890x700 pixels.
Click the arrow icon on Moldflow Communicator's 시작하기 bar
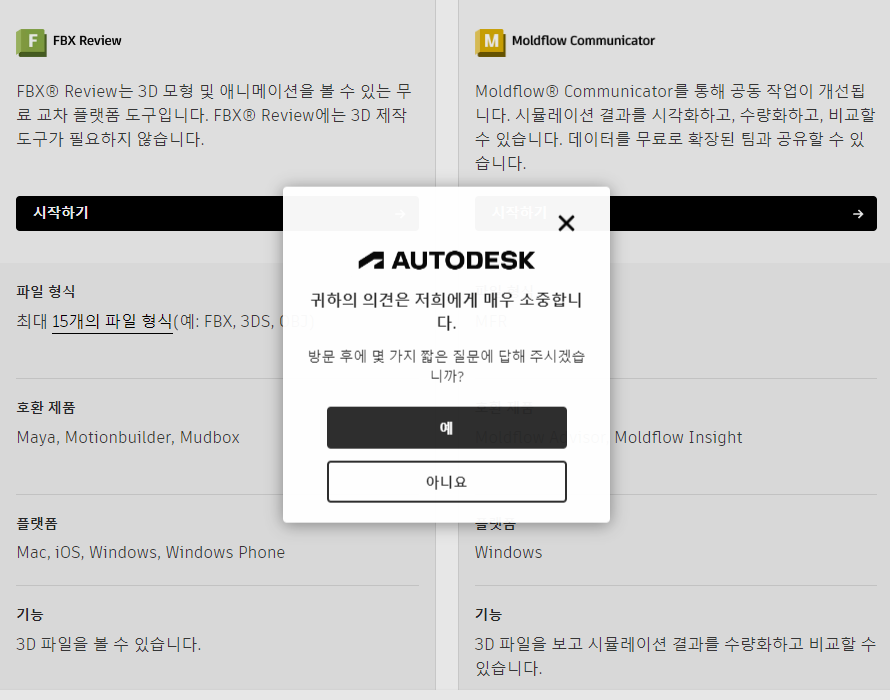coord(857,213)
